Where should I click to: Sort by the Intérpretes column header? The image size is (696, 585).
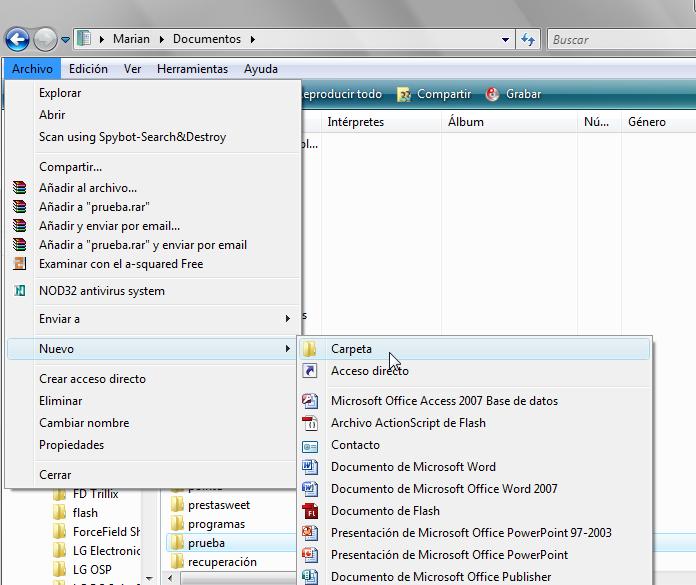point(382,122)
